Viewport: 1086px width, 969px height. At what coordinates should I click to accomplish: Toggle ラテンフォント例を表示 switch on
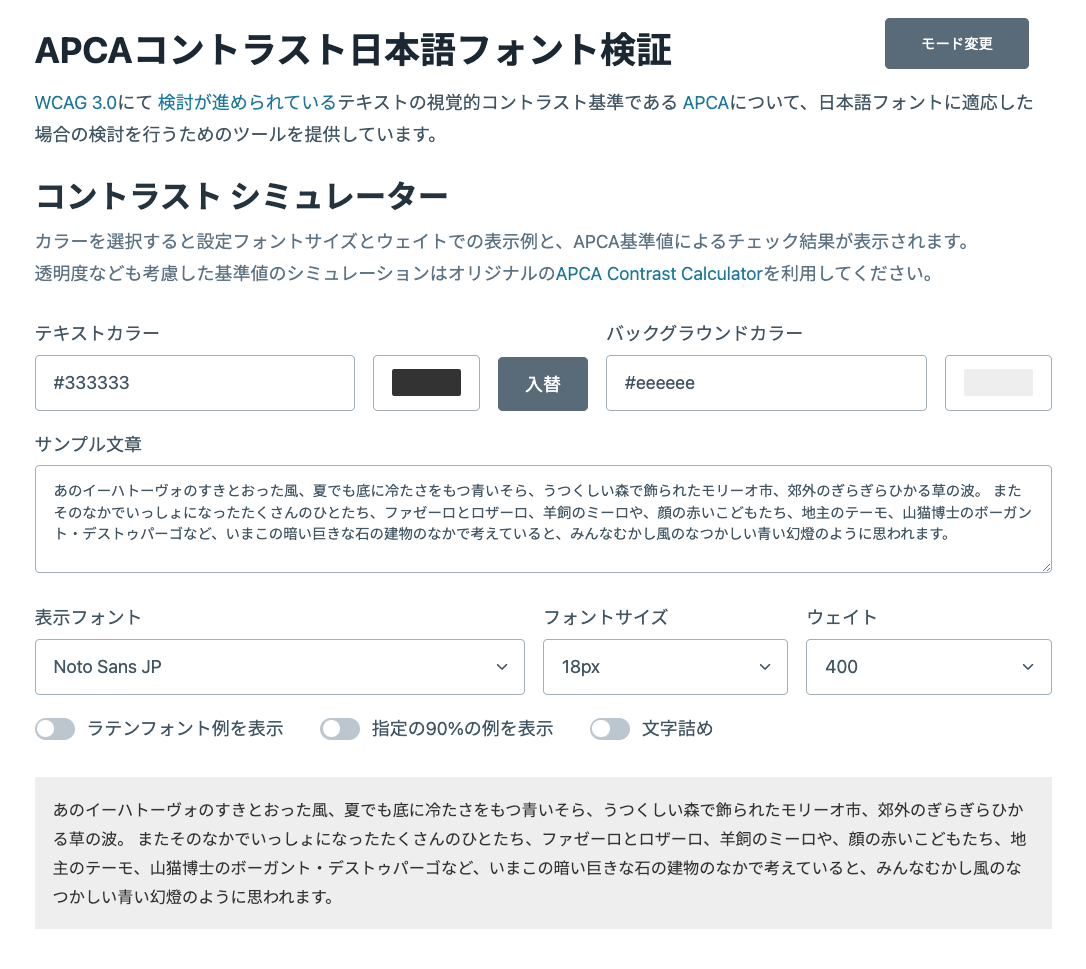pyautogui.click(x=55, y=729)
